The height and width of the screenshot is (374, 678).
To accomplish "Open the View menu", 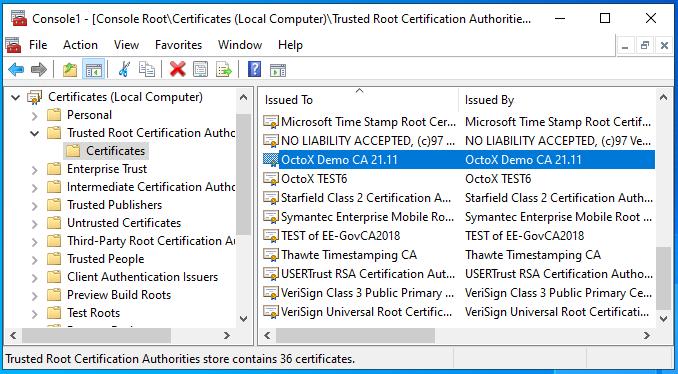I will pos(126,45).
